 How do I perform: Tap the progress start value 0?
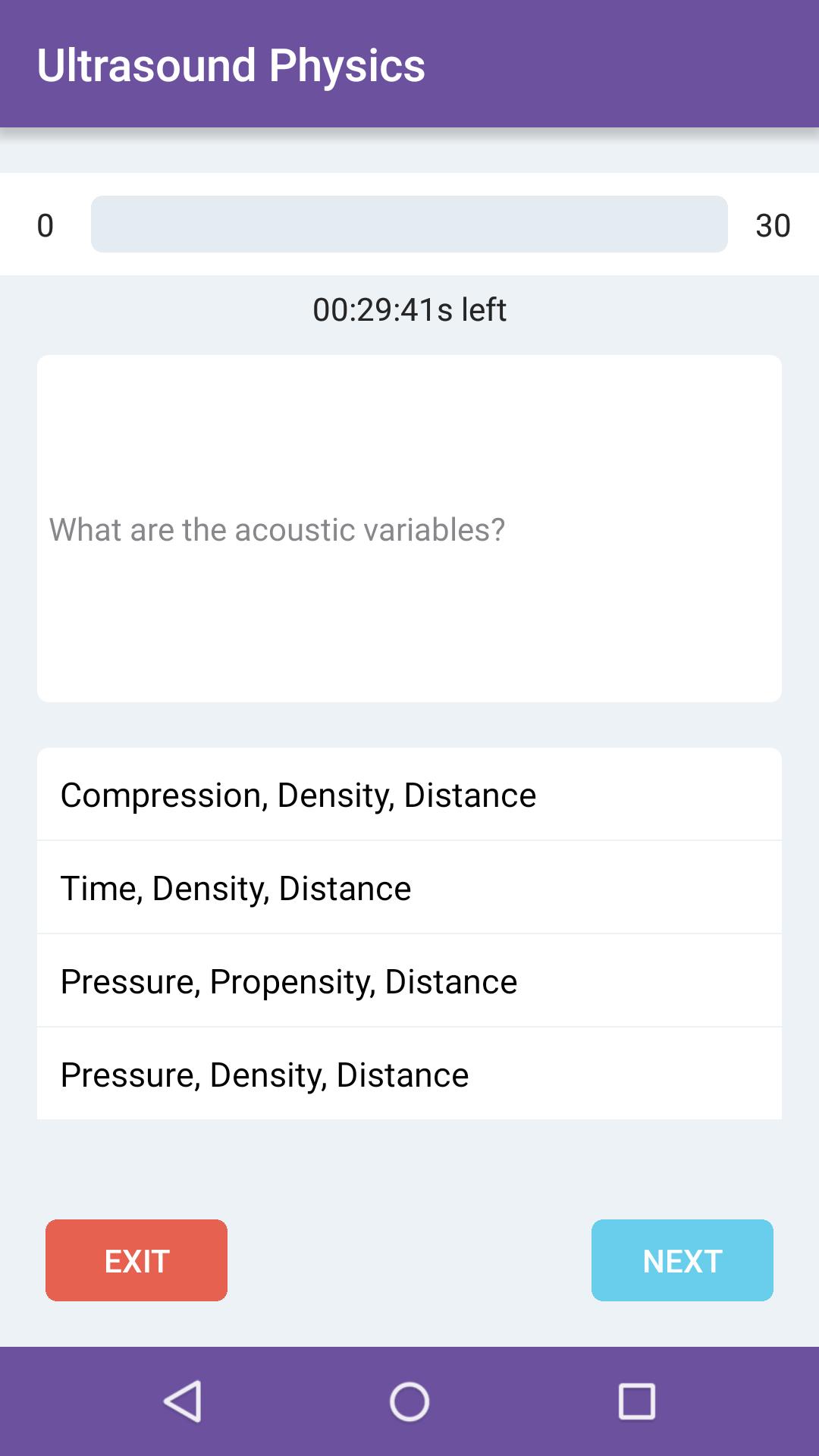(x=45, y=225)
